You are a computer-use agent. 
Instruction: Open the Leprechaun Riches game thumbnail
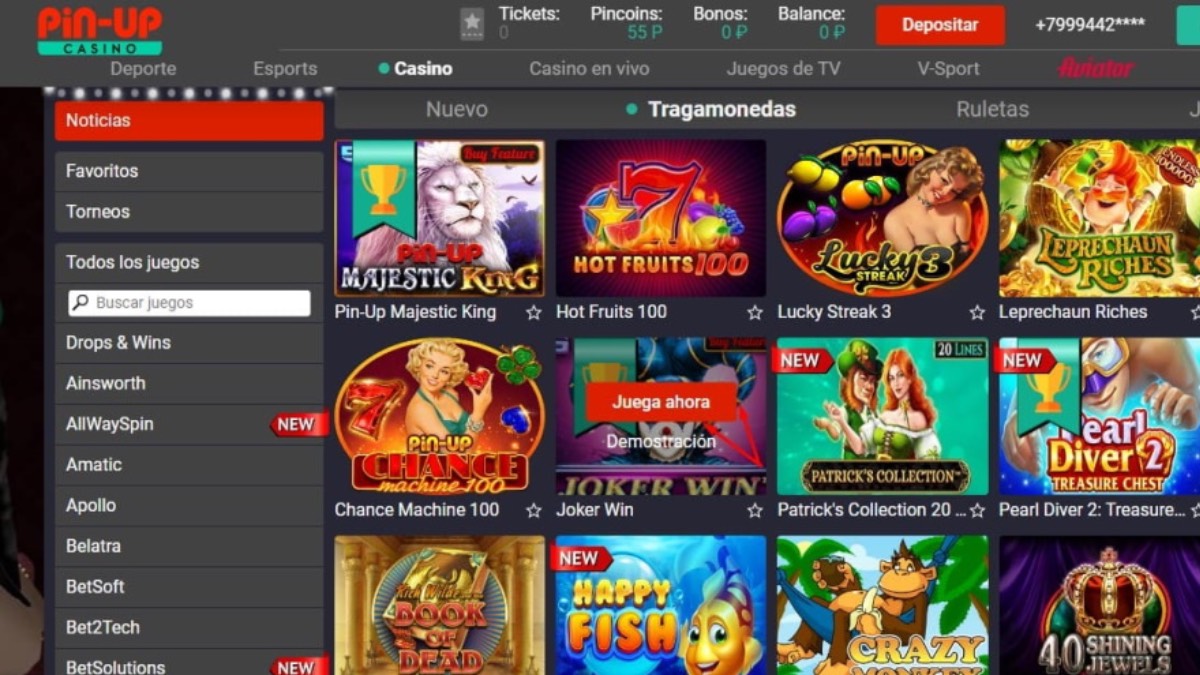1099,218
